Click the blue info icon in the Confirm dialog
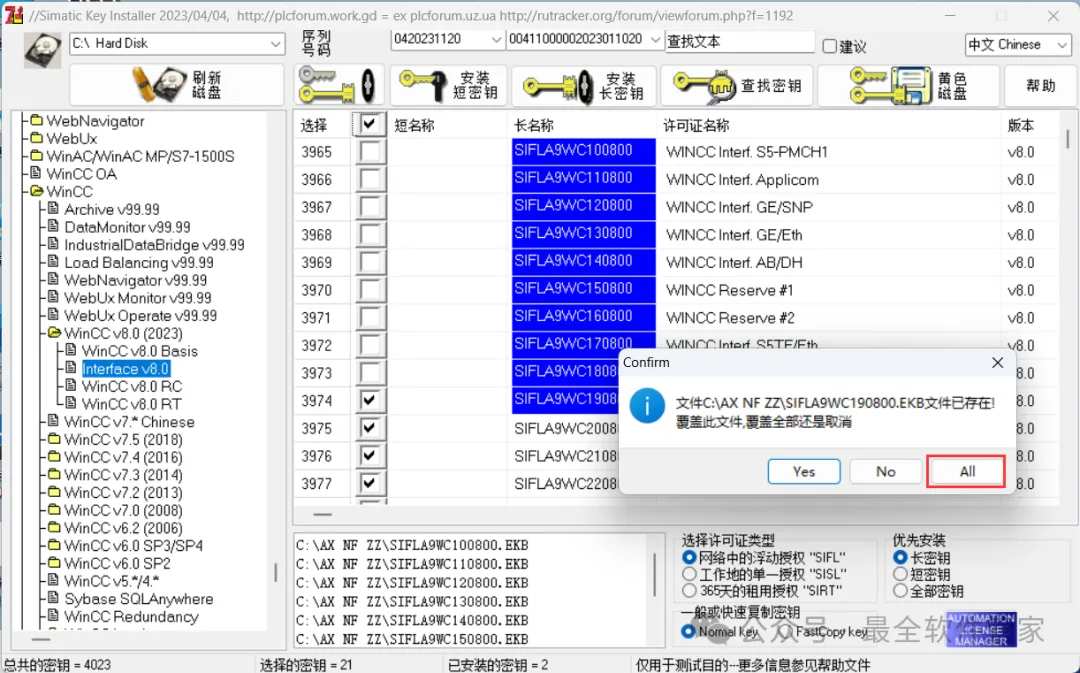Image resolution: width=1080 pixels, height=673 pixels. (x=647, y=406)
